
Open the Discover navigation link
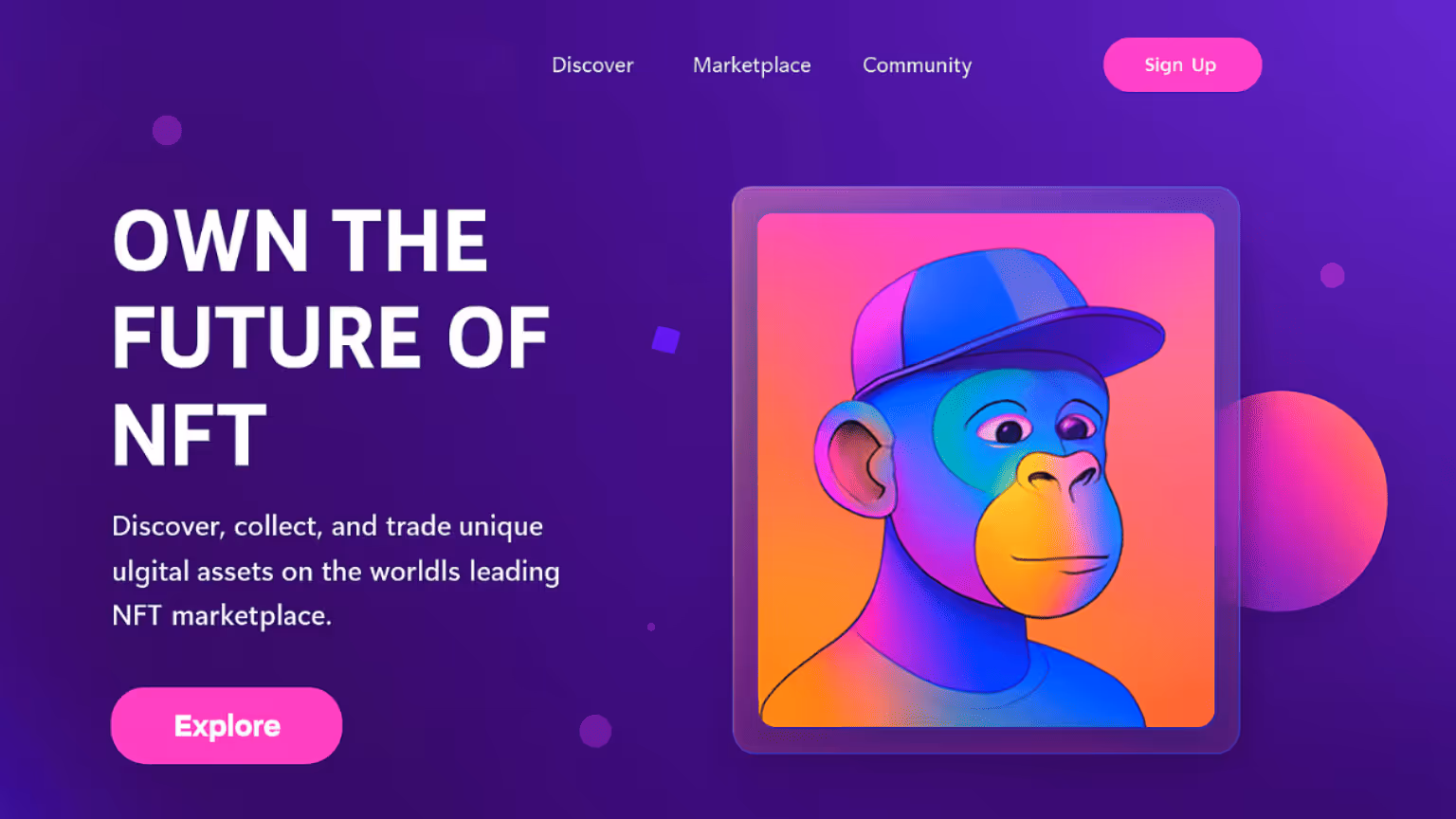tap(592, 65)
